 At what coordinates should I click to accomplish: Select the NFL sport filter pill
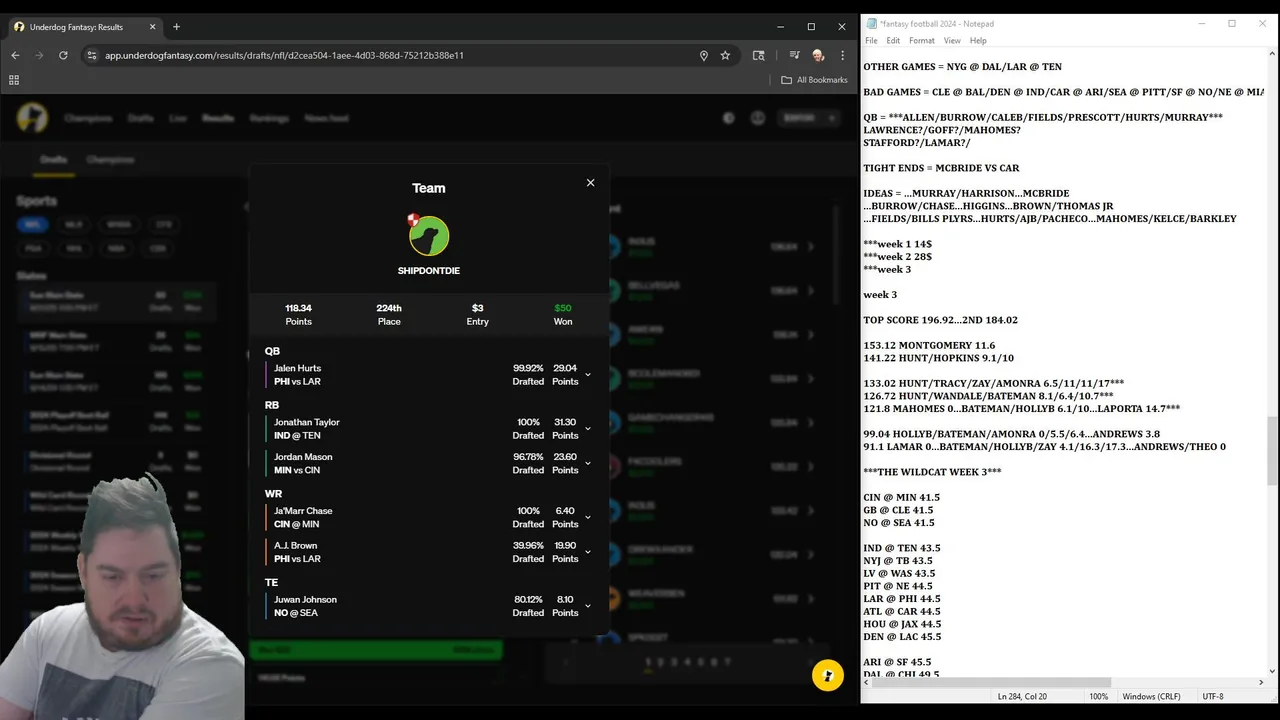click(x=33, y=224)
